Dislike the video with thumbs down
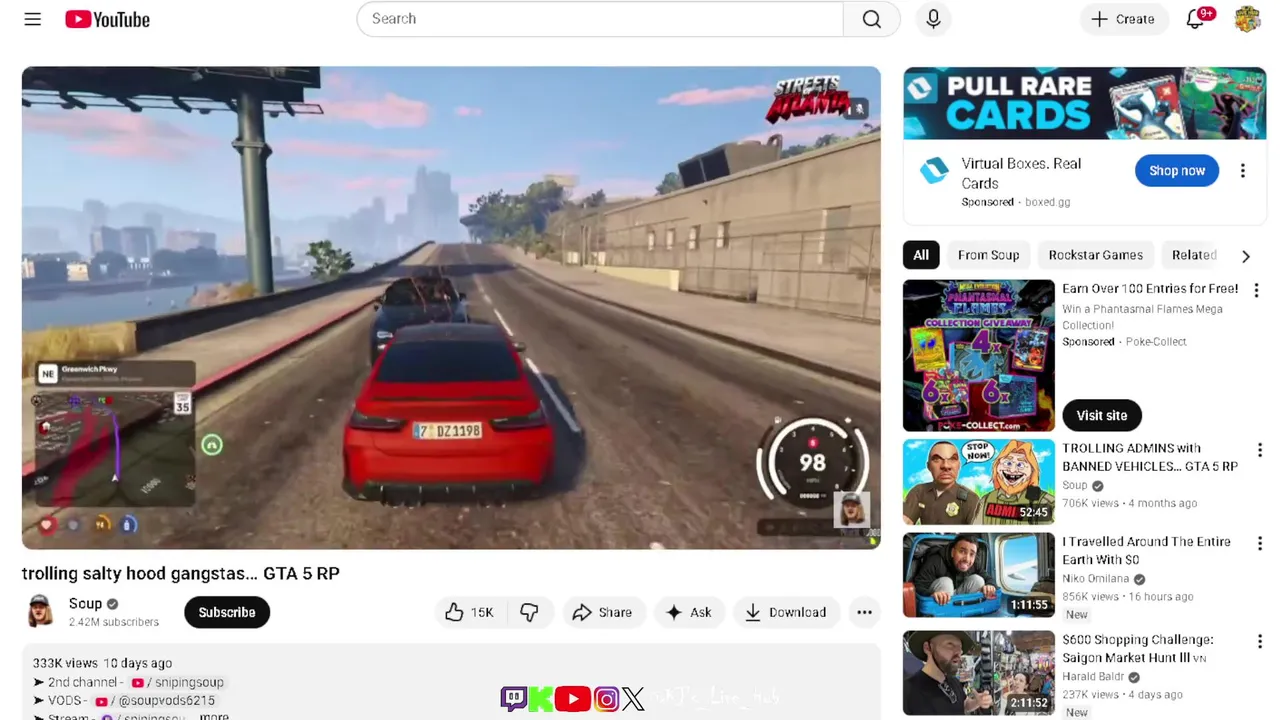The image size is (1280, 720). [x=529, y=612]
